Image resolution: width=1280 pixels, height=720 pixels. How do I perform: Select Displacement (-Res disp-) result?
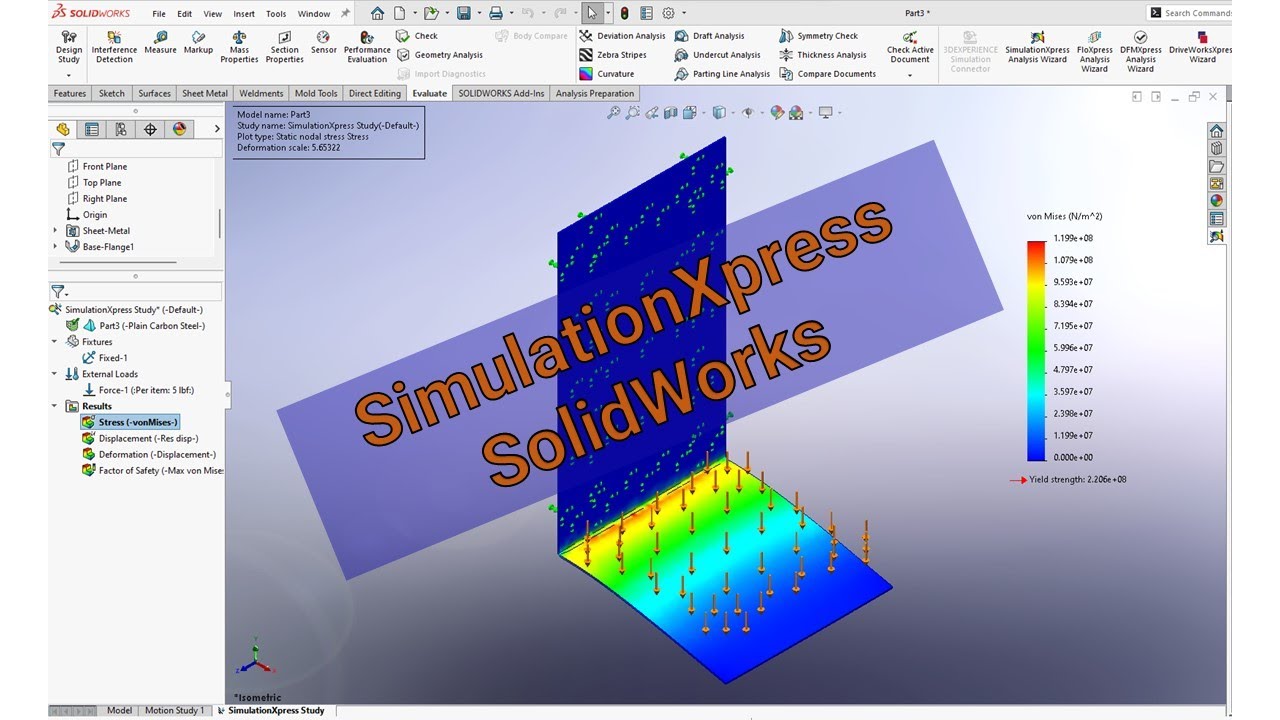140,438
